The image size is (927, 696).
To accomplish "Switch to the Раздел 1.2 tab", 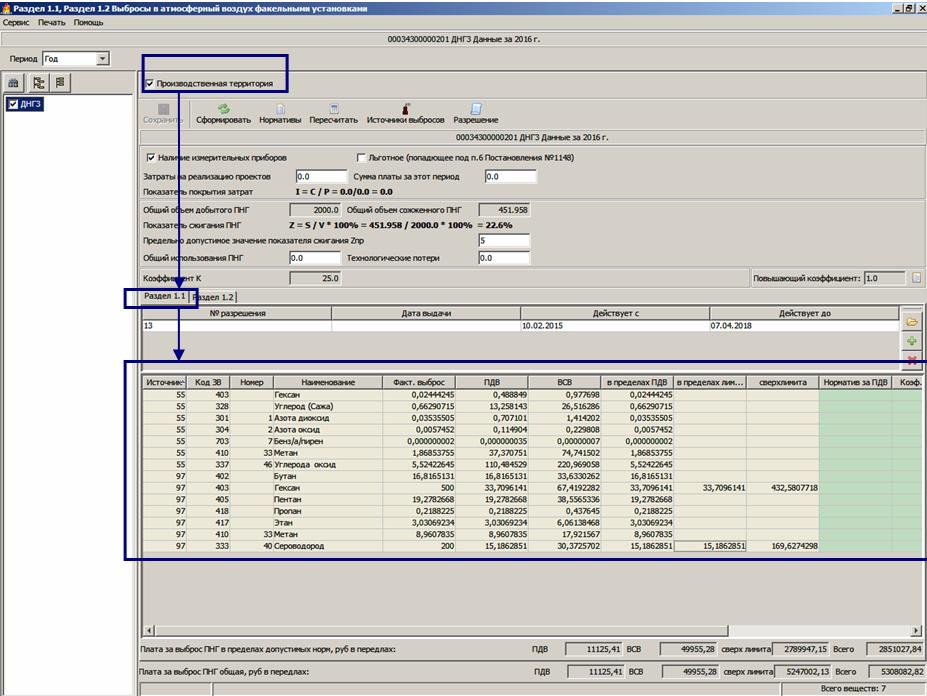I will [213, 298].
